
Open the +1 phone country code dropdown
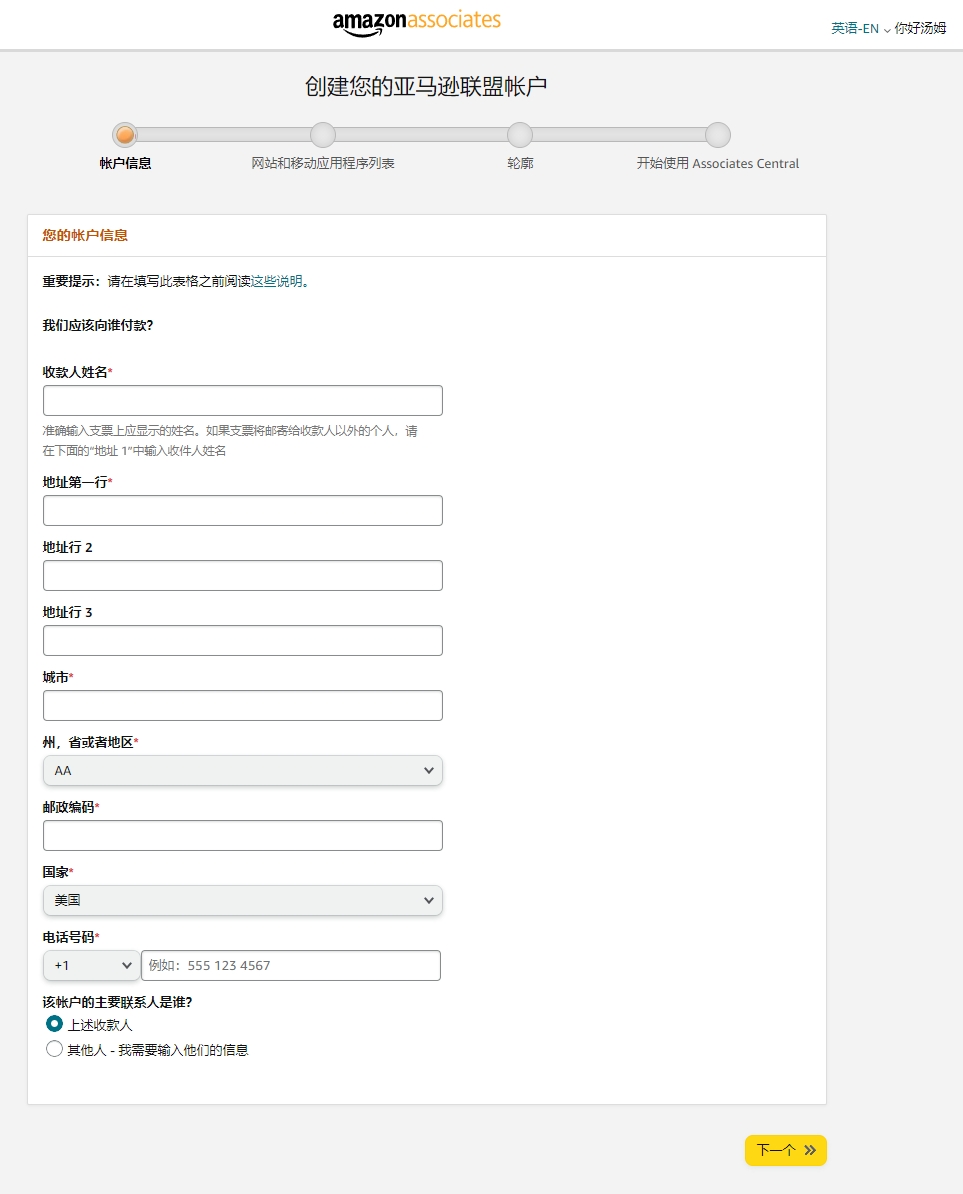pyautogui.click(x=91, y=966)
